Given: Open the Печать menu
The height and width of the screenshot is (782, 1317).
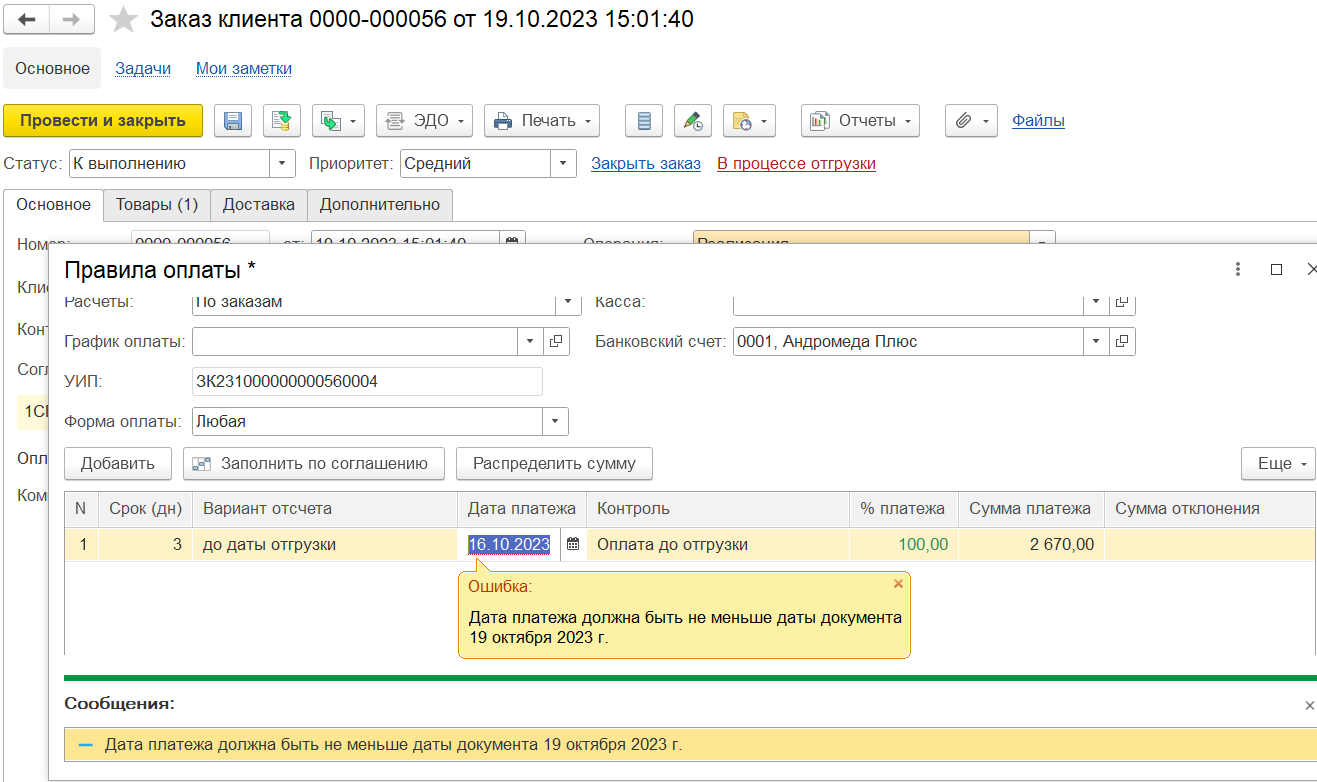Looking at the screenshot, I should (542, 121).
